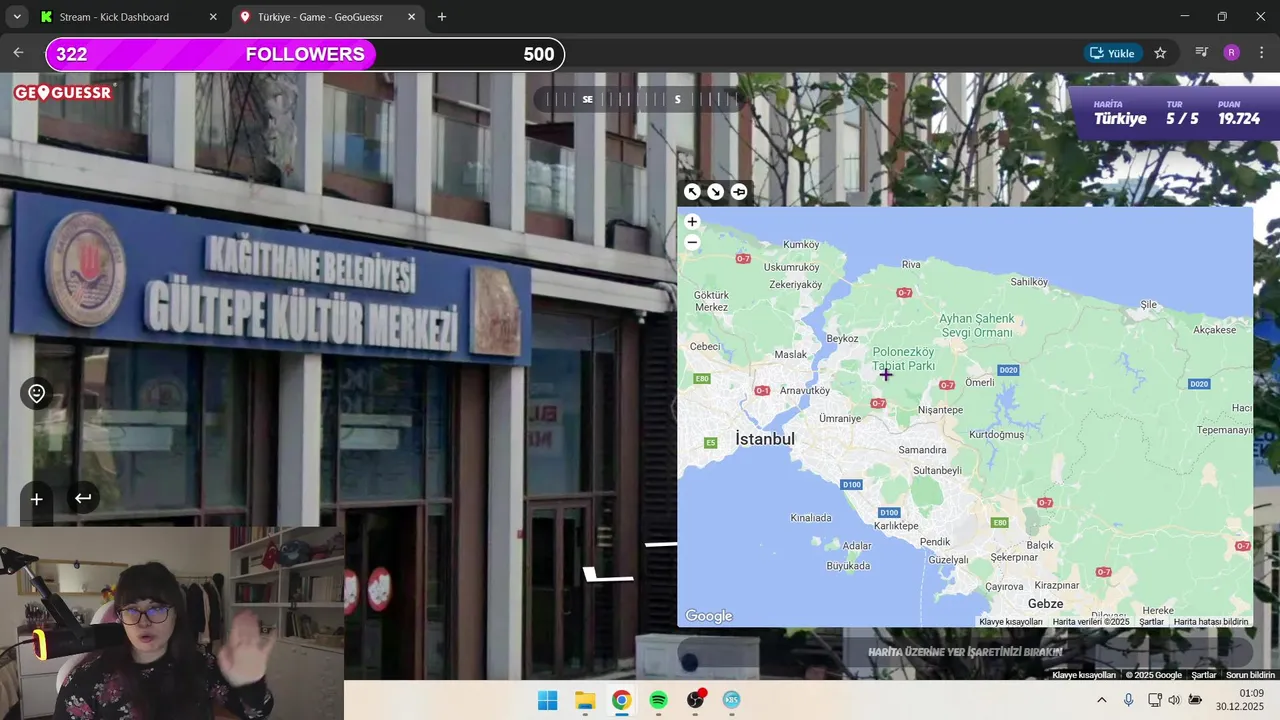The width and height of the screenshot is (1280, 720).
Task: Click the Kumköy label on the map
Action: pyautogui.click(x=801, y=245)
